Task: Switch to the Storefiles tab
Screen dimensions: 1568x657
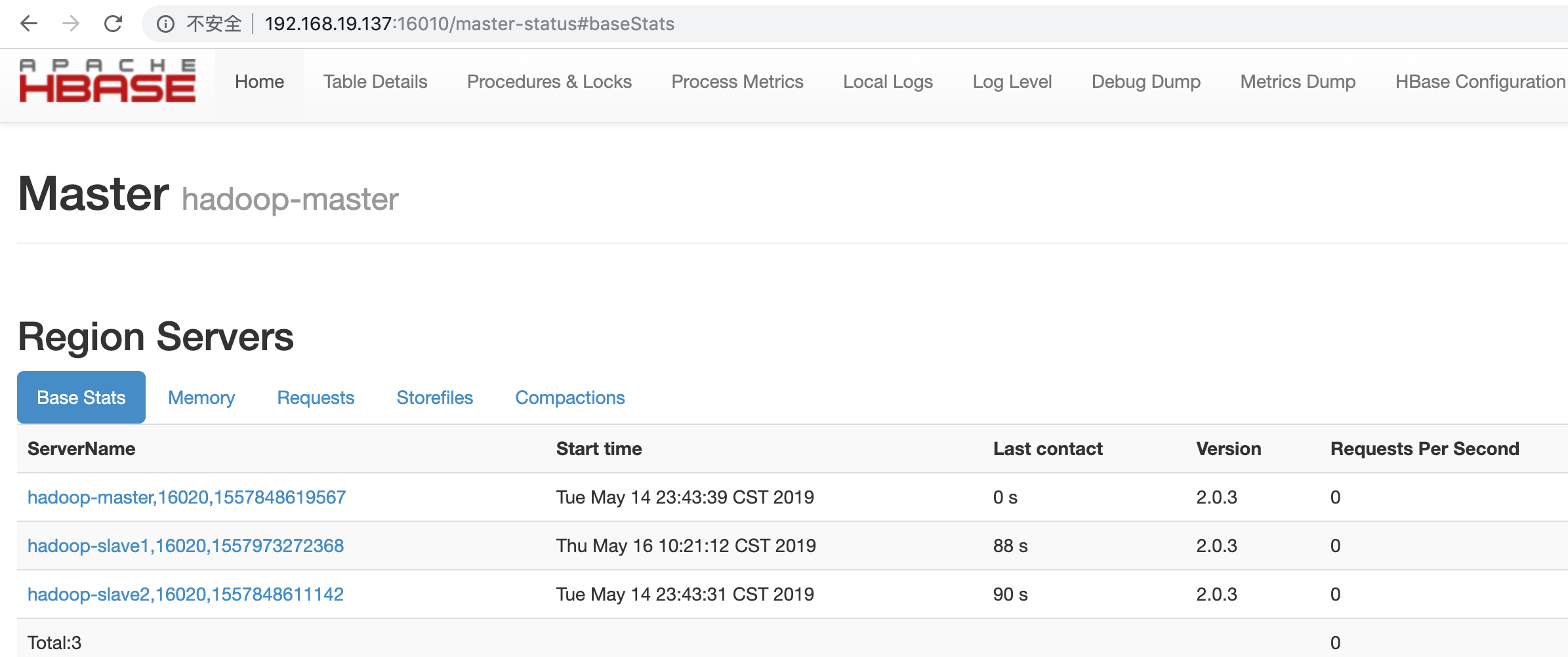Action: pyautogui.click(x=434, y=397)
